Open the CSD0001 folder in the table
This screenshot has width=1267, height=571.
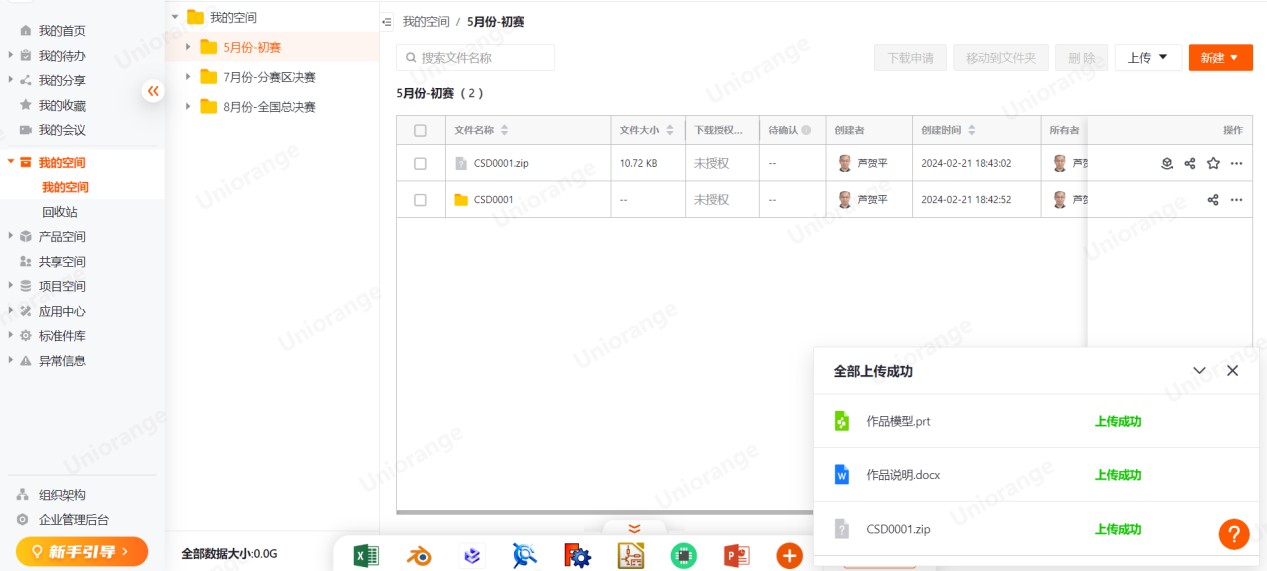pos(493,200)
